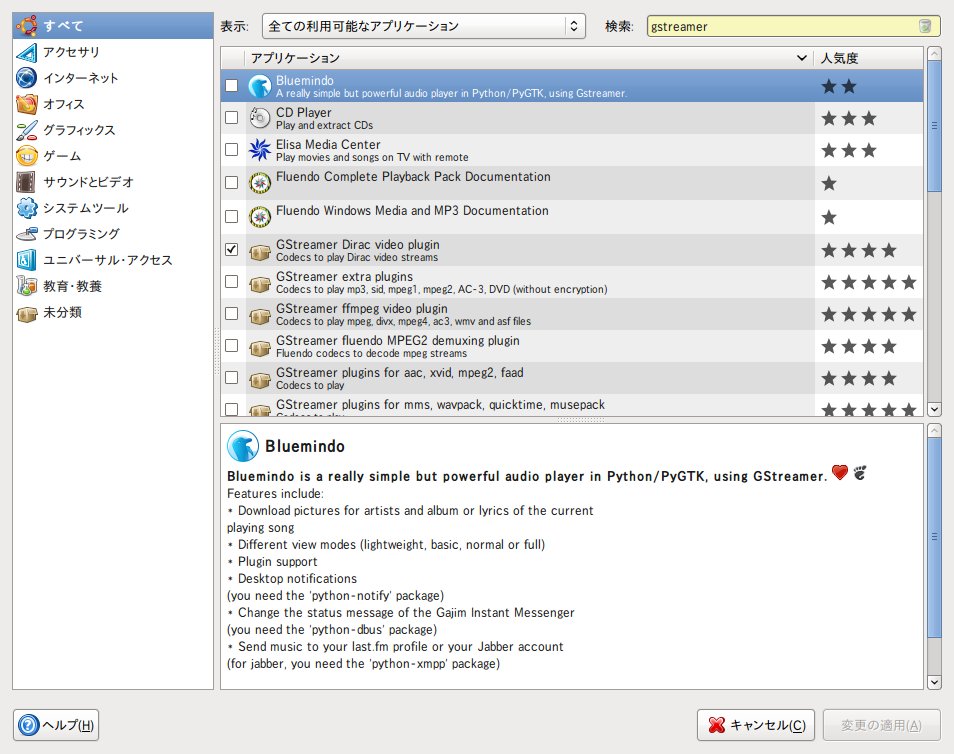Click the red heart icon in description
The width and height of the screenshot is (954, 754).
point(840,472)
